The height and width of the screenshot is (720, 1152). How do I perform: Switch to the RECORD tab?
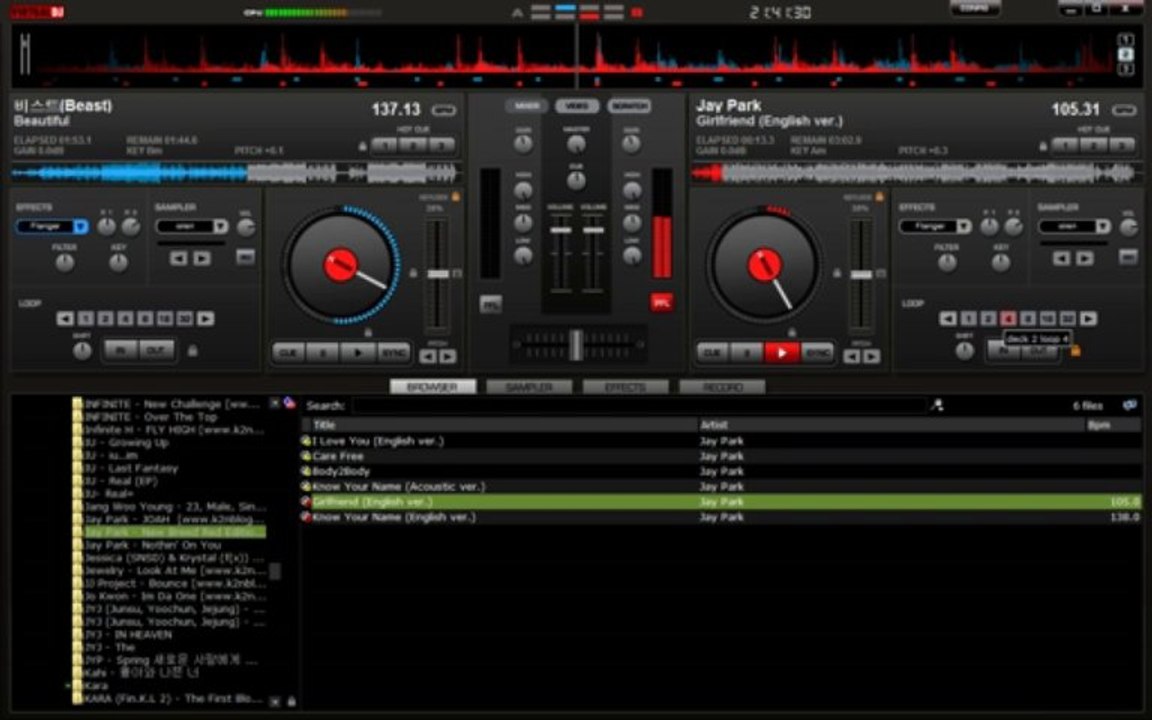click(722, 386)
